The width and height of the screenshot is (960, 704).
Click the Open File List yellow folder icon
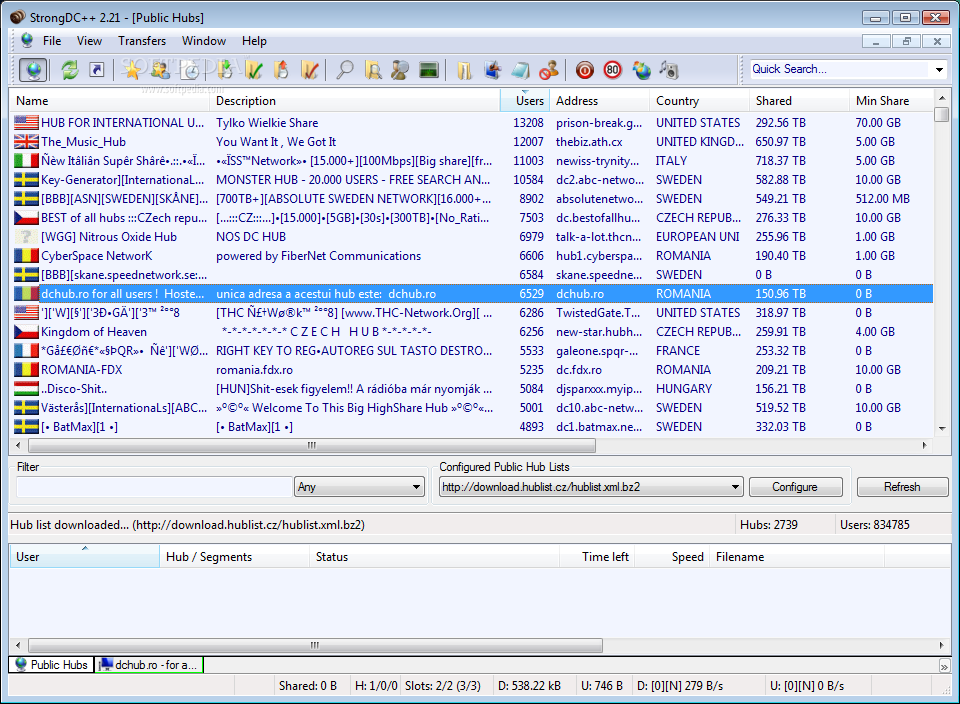coord(464,70)
